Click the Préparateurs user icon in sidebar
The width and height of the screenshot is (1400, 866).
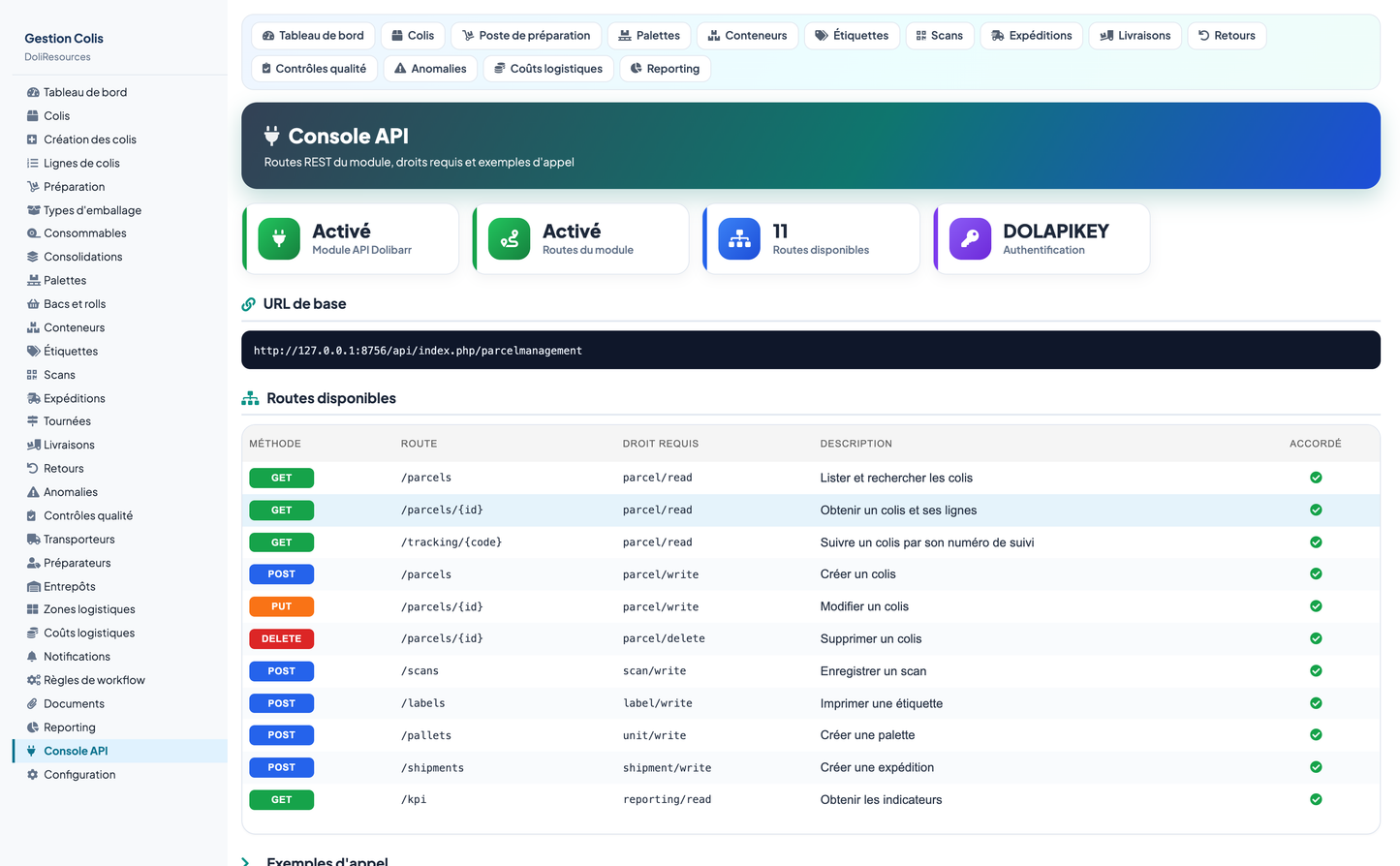(x=33, y=563)
